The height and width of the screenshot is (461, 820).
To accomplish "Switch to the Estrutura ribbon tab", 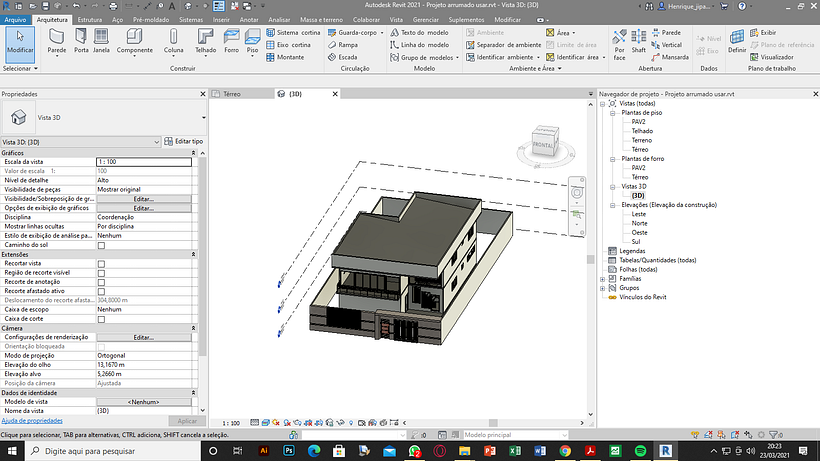I will (x=89, y=19).
